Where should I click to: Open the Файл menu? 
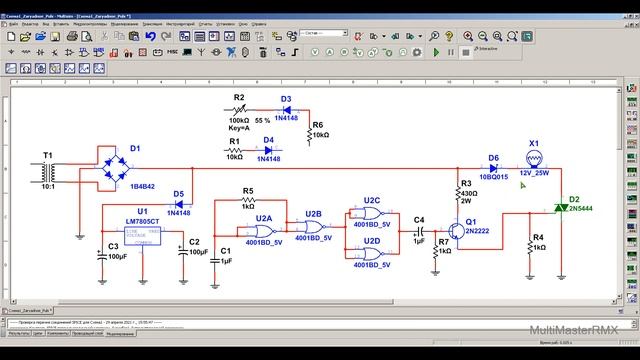[13, 24]
